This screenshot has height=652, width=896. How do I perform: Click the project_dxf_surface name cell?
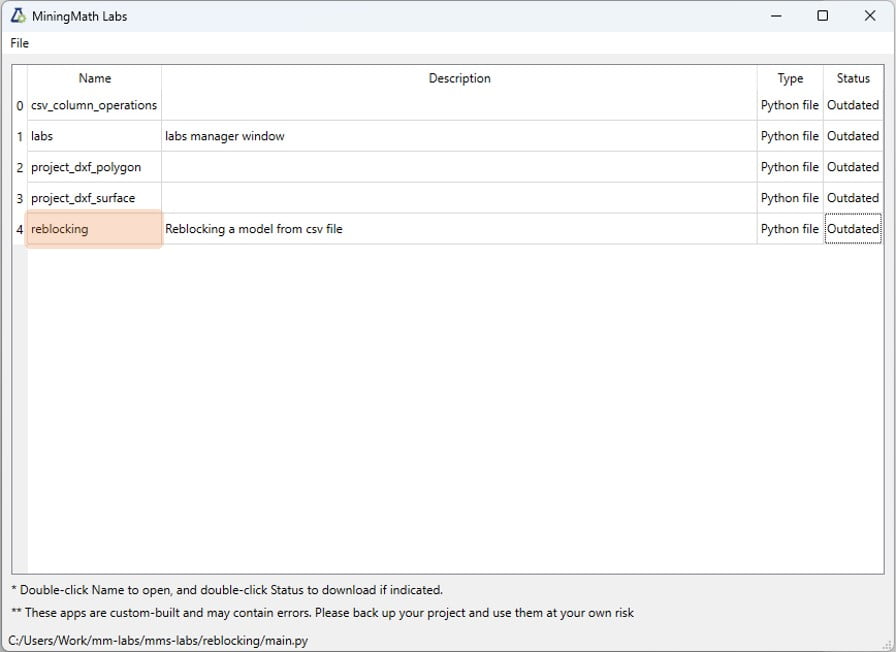pyautogui.click(x=83, y=198)
